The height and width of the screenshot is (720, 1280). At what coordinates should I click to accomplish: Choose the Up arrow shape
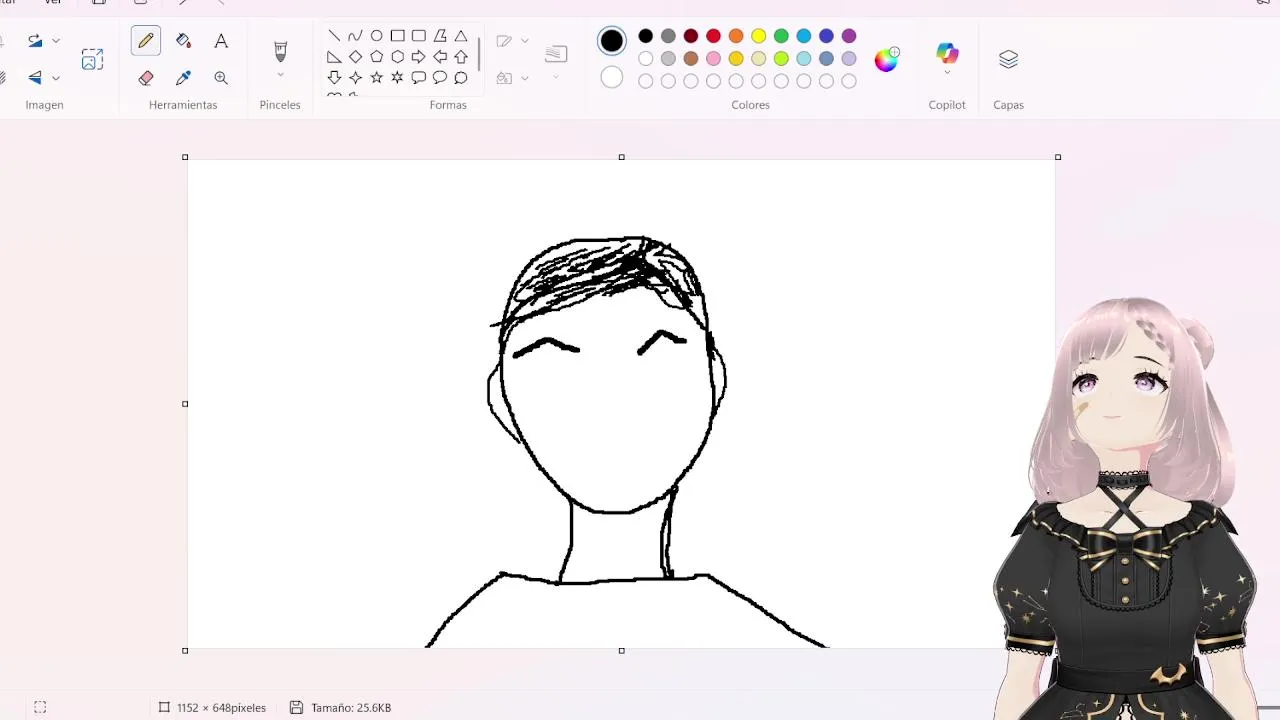(461, 57)
